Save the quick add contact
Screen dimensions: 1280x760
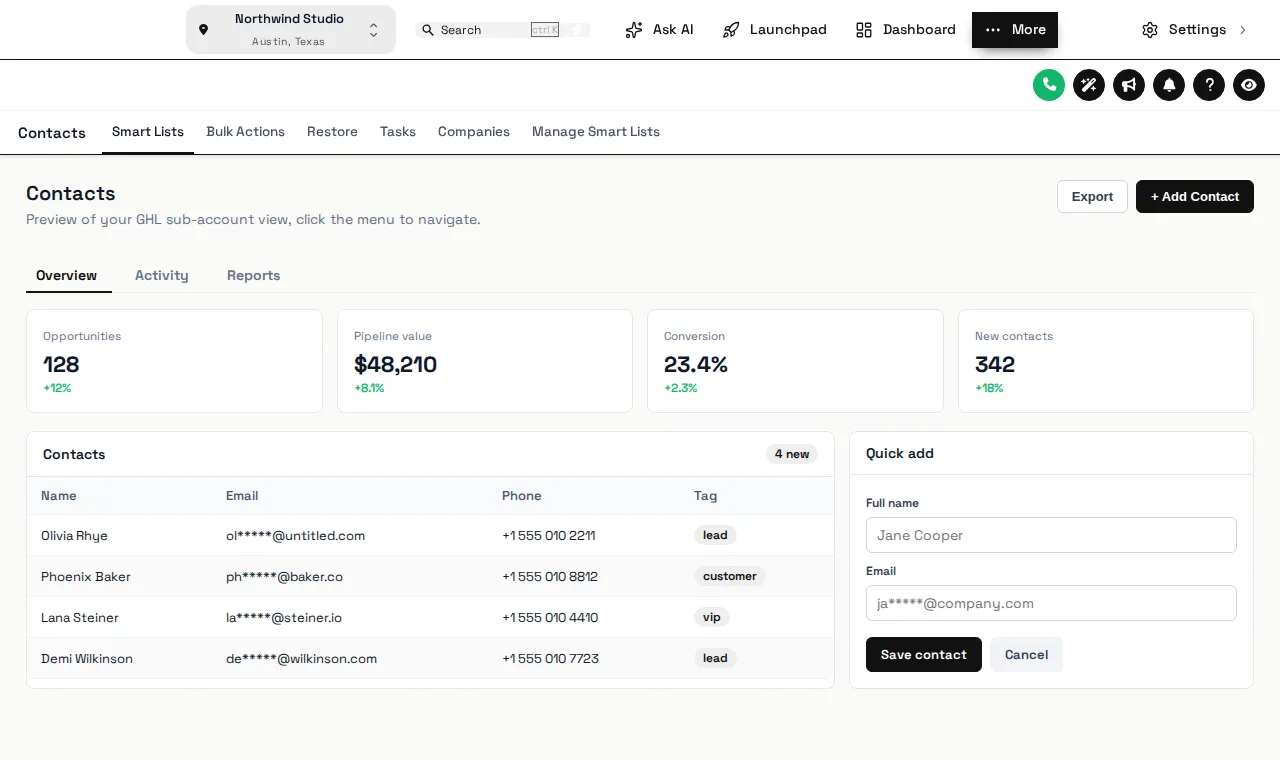[x=924, y=655]
